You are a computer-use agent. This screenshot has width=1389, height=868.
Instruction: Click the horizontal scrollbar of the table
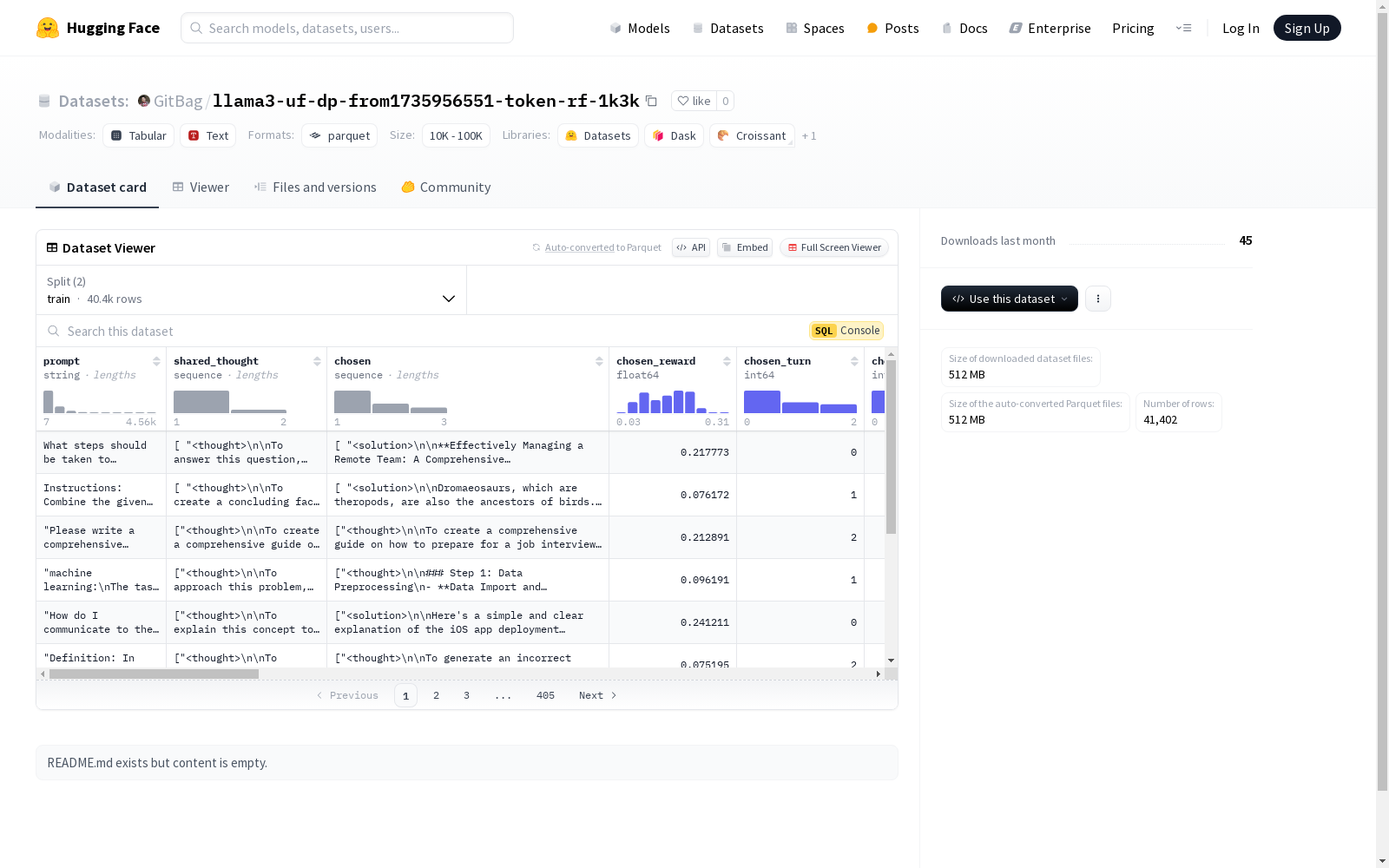[154, 674]
